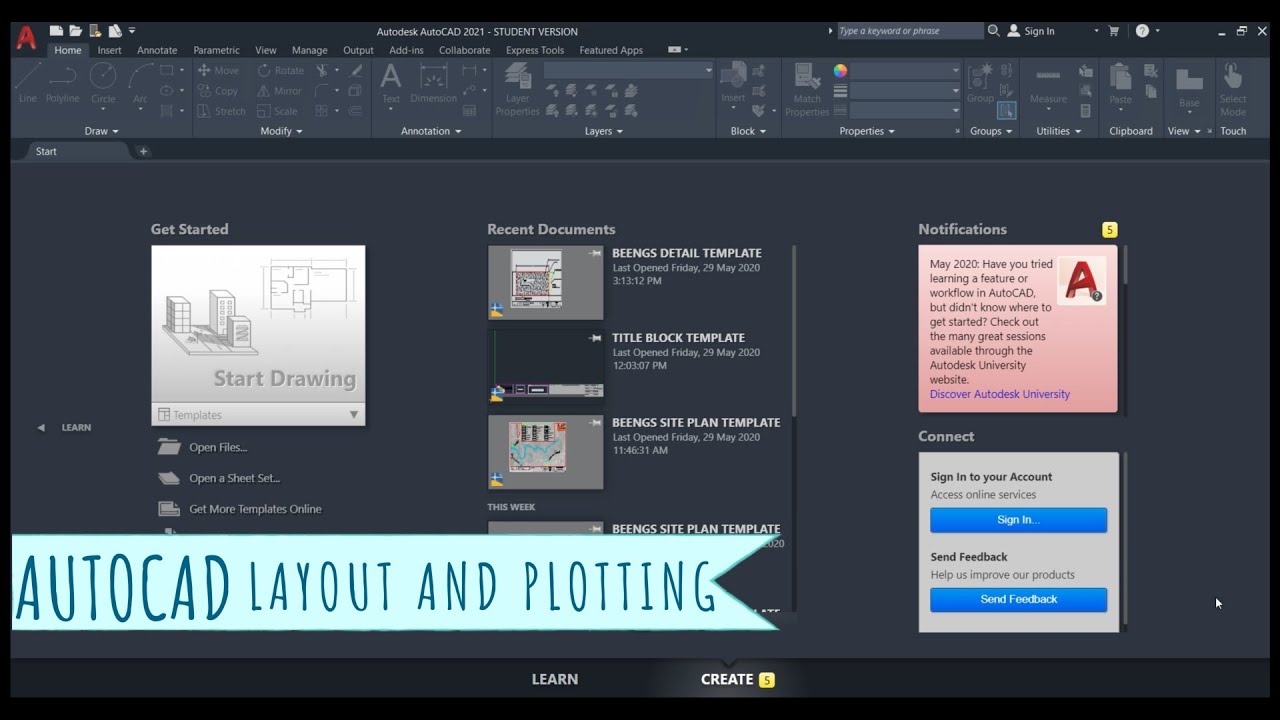1280x720 pixels.
Task: Click the Stretch tool
Action: point(221,112)
